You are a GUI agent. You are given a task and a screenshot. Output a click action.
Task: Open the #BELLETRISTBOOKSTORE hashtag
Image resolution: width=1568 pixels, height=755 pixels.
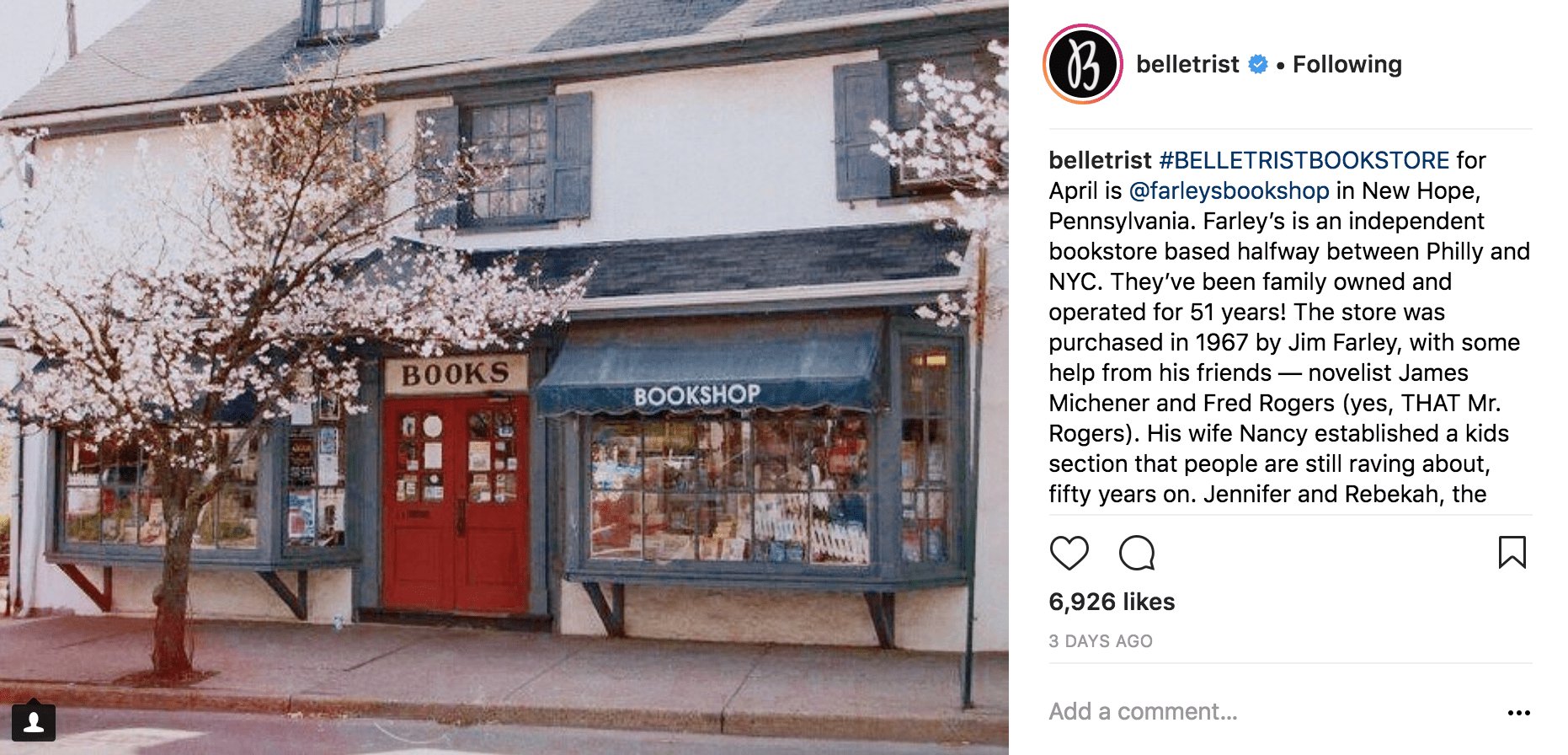click(x=1304, y=160)
